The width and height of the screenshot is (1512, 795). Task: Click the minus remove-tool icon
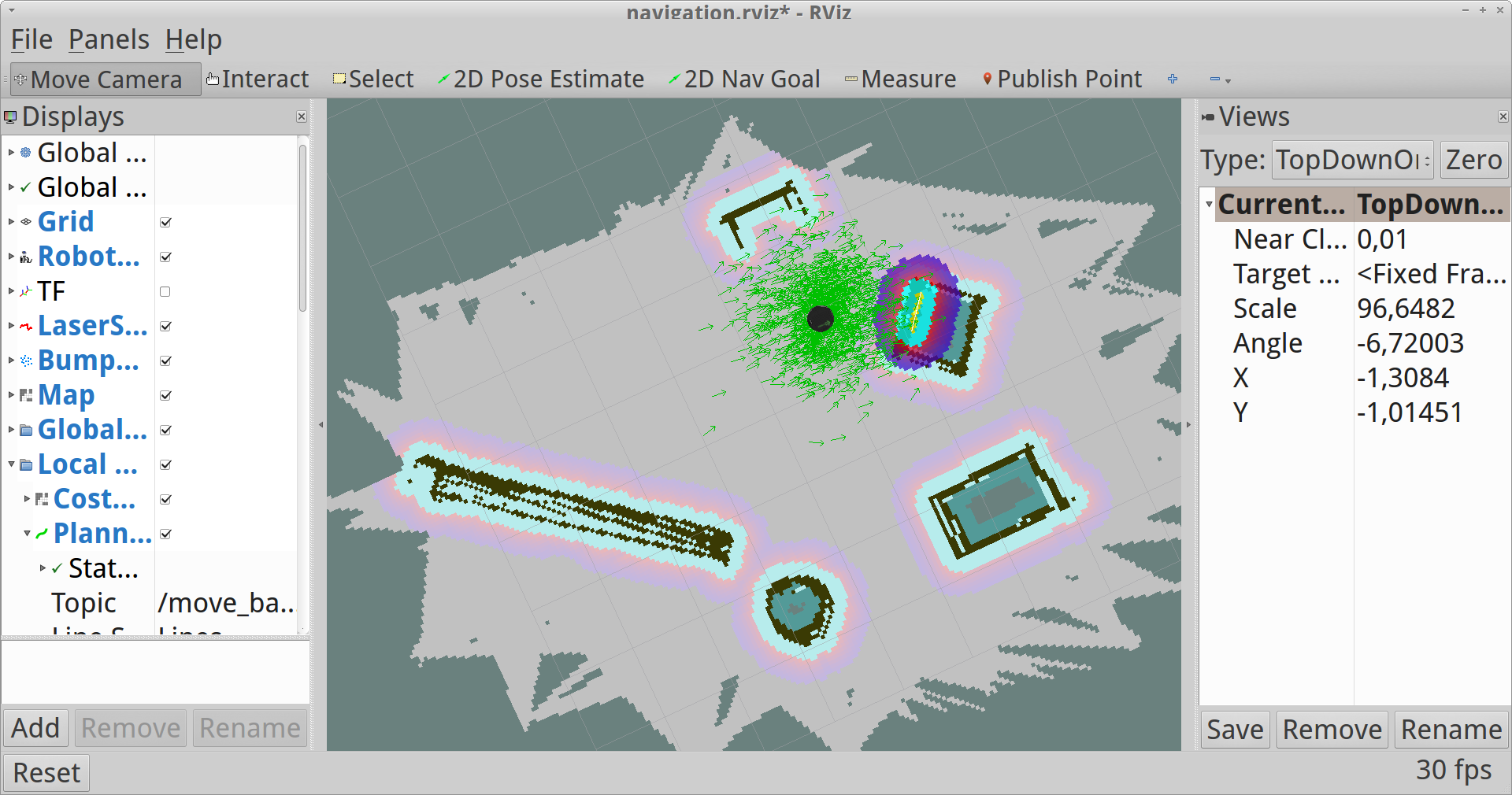pyautogui.click(x=1215, y=79)
